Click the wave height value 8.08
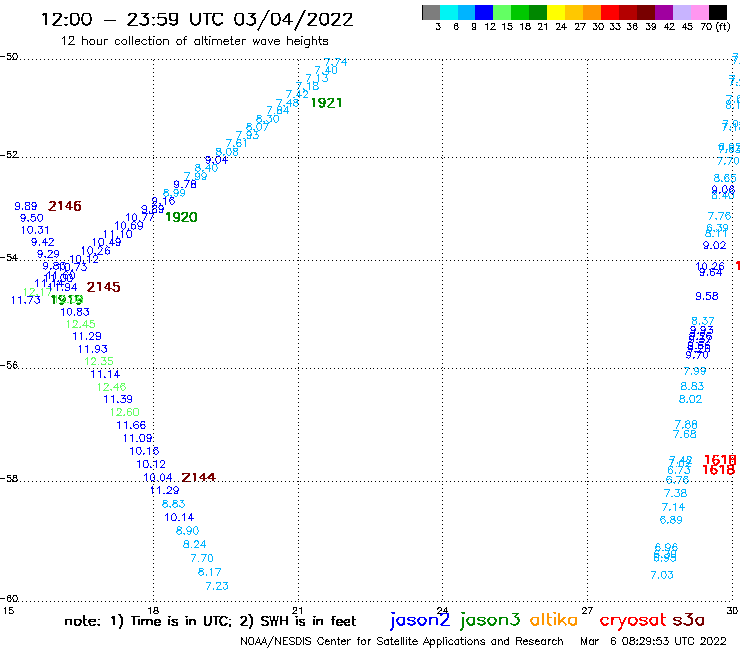 [227, 152]
